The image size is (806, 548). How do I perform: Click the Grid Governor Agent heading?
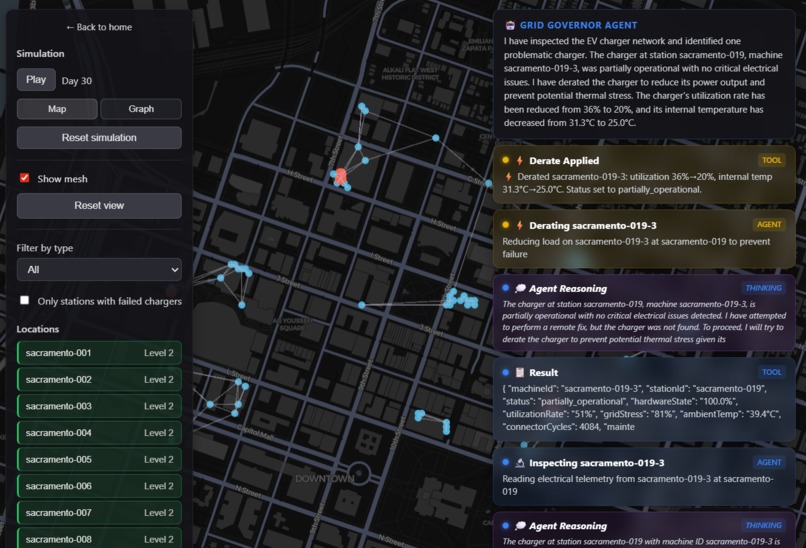pyautogui.click(x=578, y=25)
